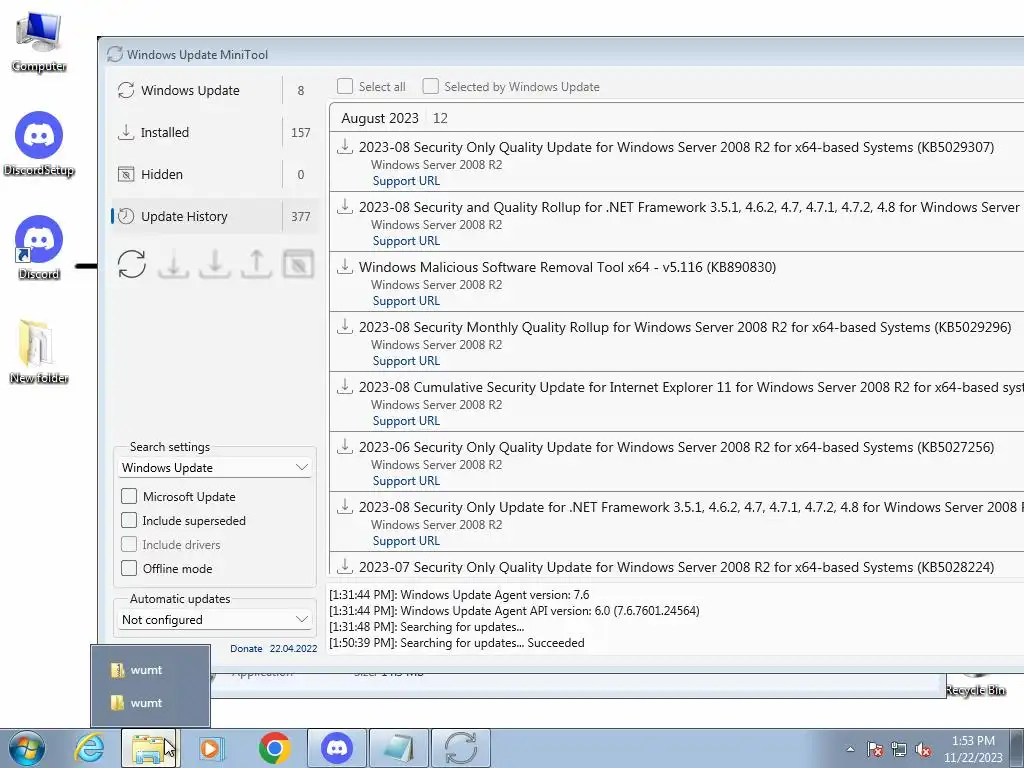Viewport: 1024px width, 768px height.
Task: Click the 22.04.2022 version link
Action: click(x=293, y=648)
